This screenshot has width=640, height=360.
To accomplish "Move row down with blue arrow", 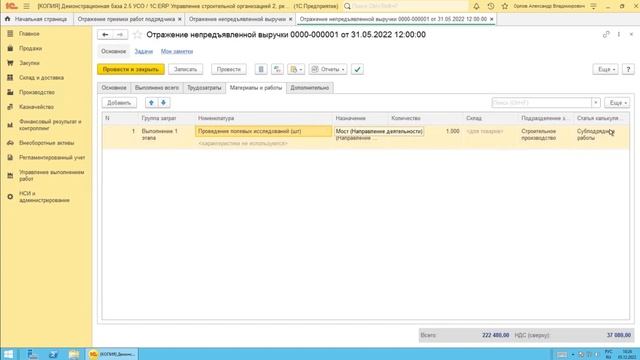I will (x=164, y=103).
